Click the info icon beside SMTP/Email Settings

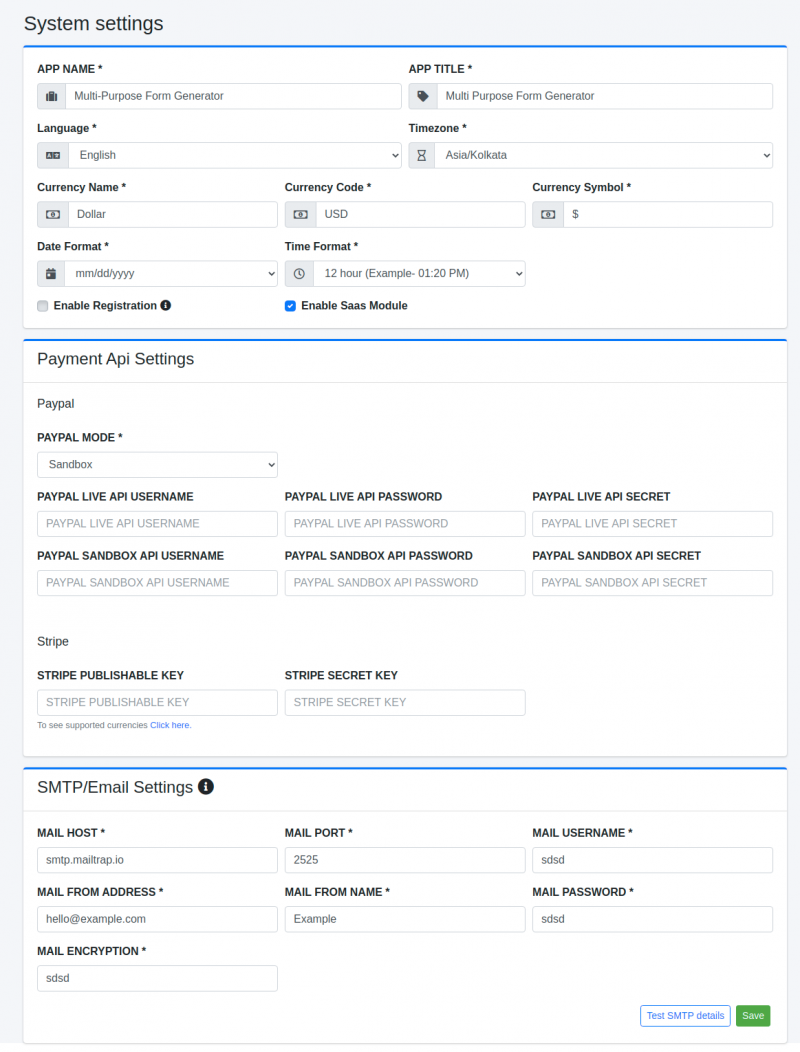click(x=206, y=786)
